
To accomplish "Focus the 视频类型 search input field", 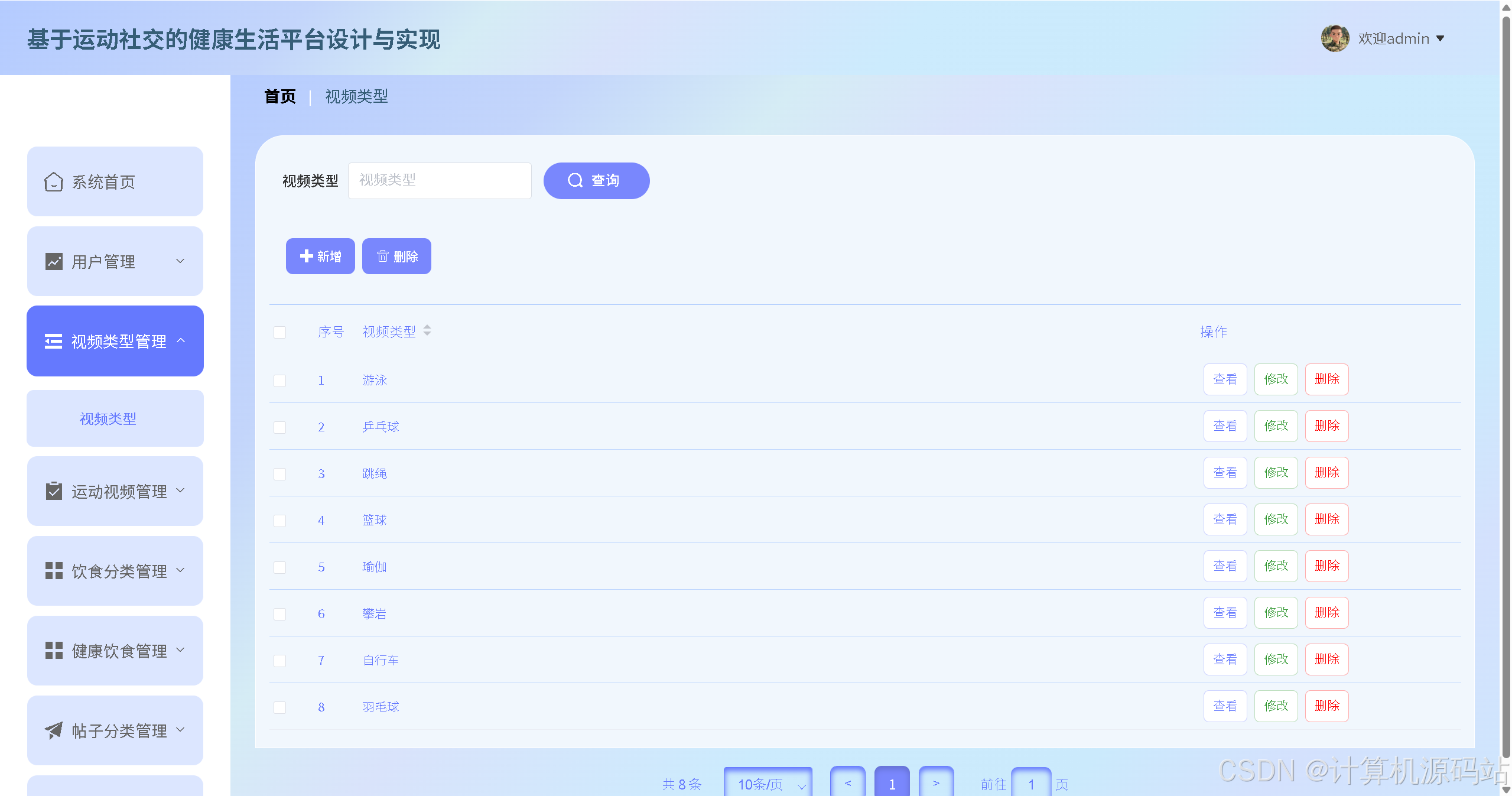I will tap(440, 180).
